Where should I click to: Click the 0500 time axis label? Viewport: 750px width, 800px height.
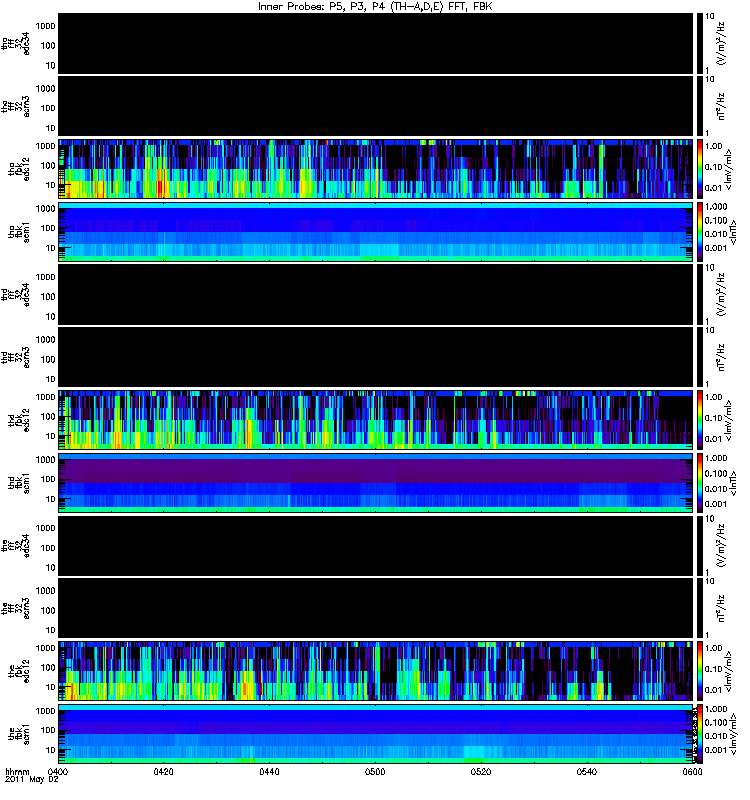tap(375, 771)
